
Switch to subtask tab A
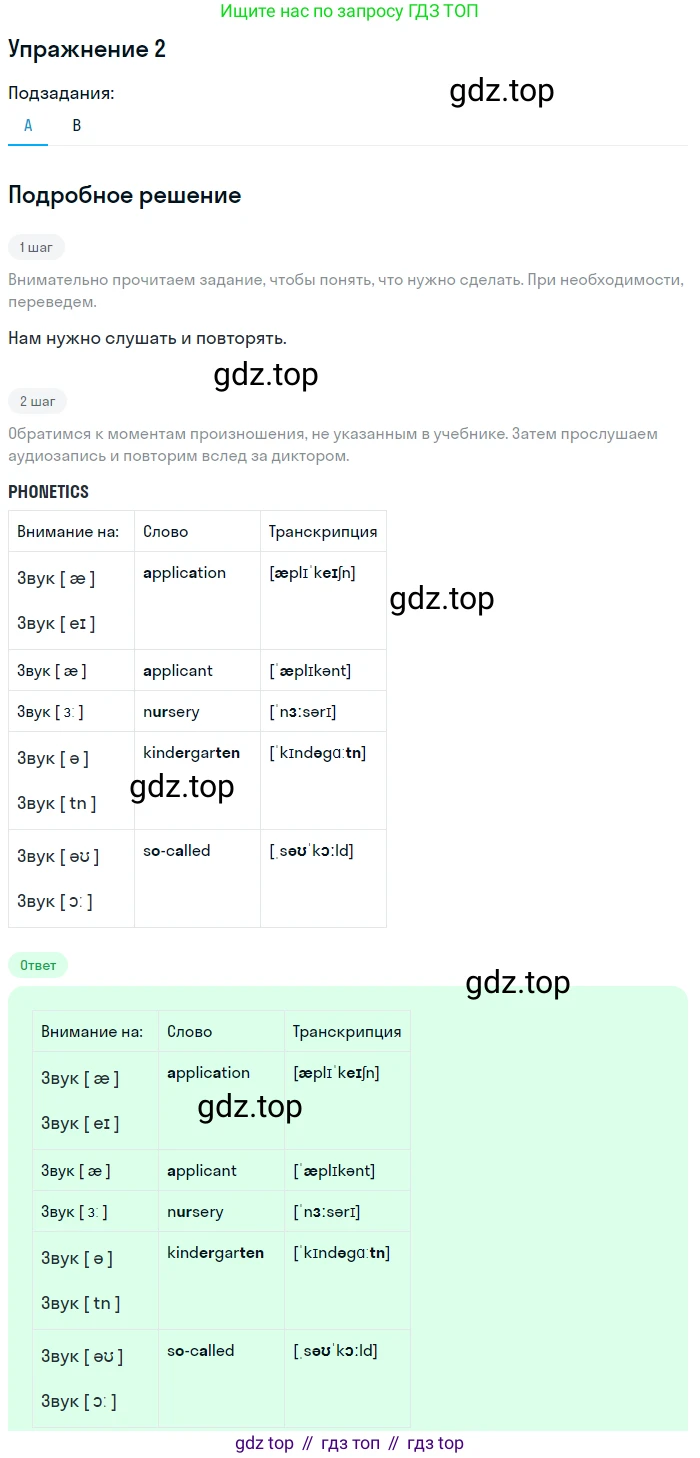click(28, 126)
